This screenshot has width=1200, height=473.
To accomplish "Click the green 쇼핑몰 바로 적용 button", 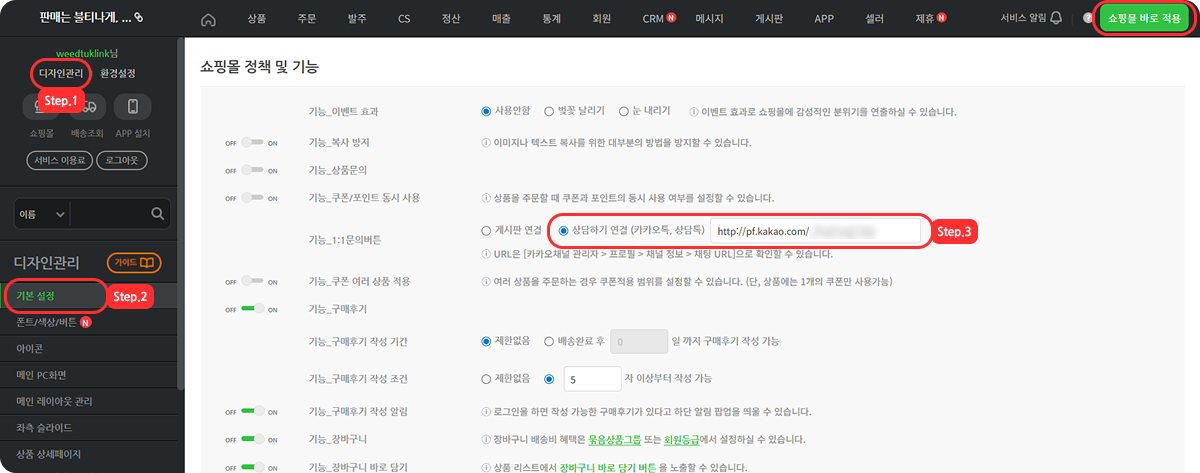I will [1146, 19].
